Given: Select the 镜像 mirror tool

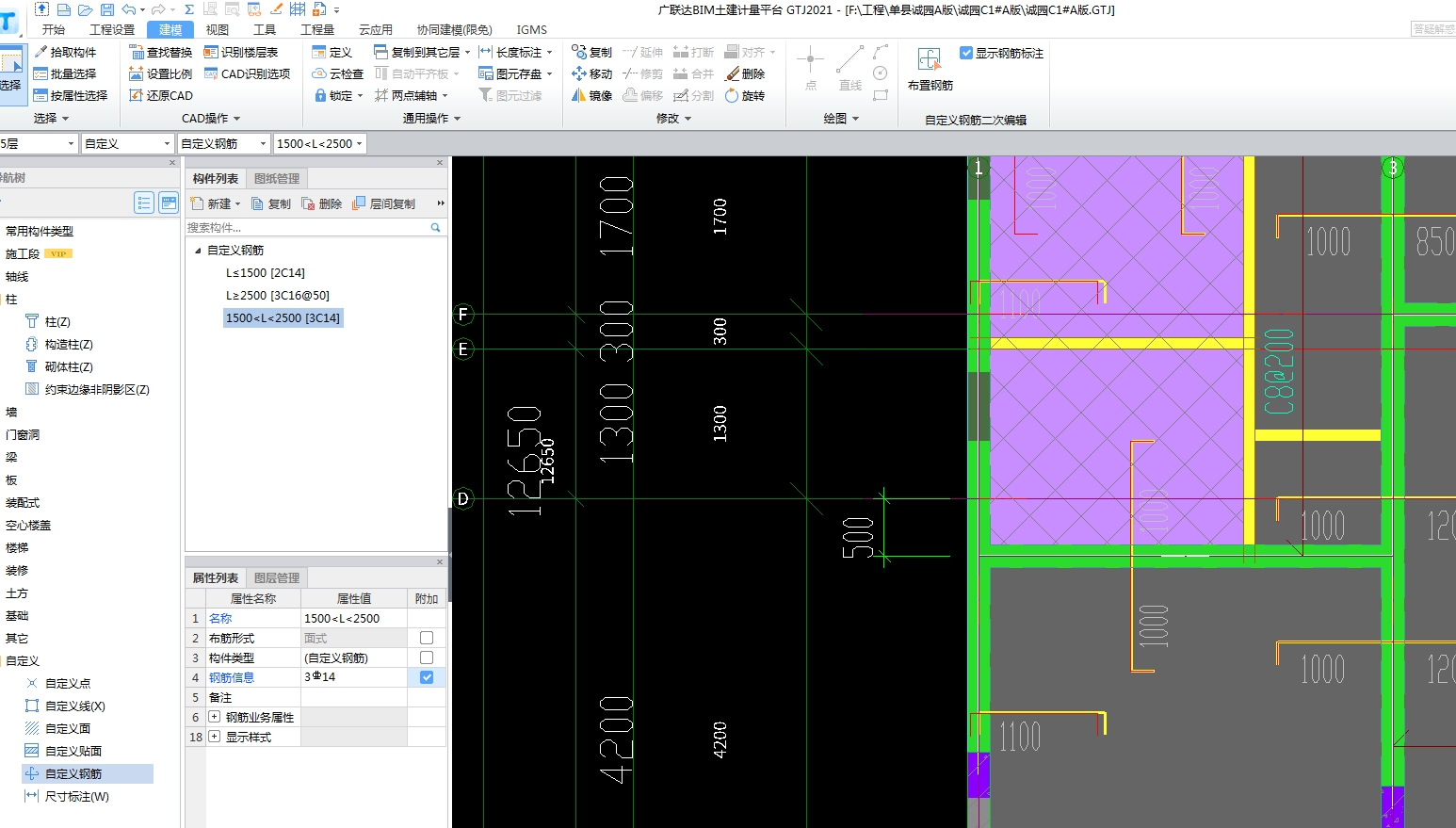Looking at the screenshot, I should (x=591, y=95).
